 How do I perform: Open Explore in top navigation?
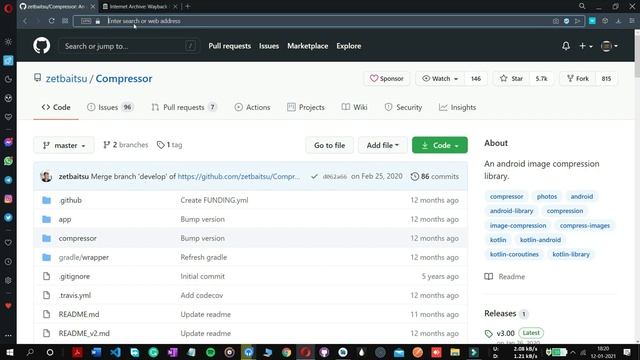pos(349,46)
